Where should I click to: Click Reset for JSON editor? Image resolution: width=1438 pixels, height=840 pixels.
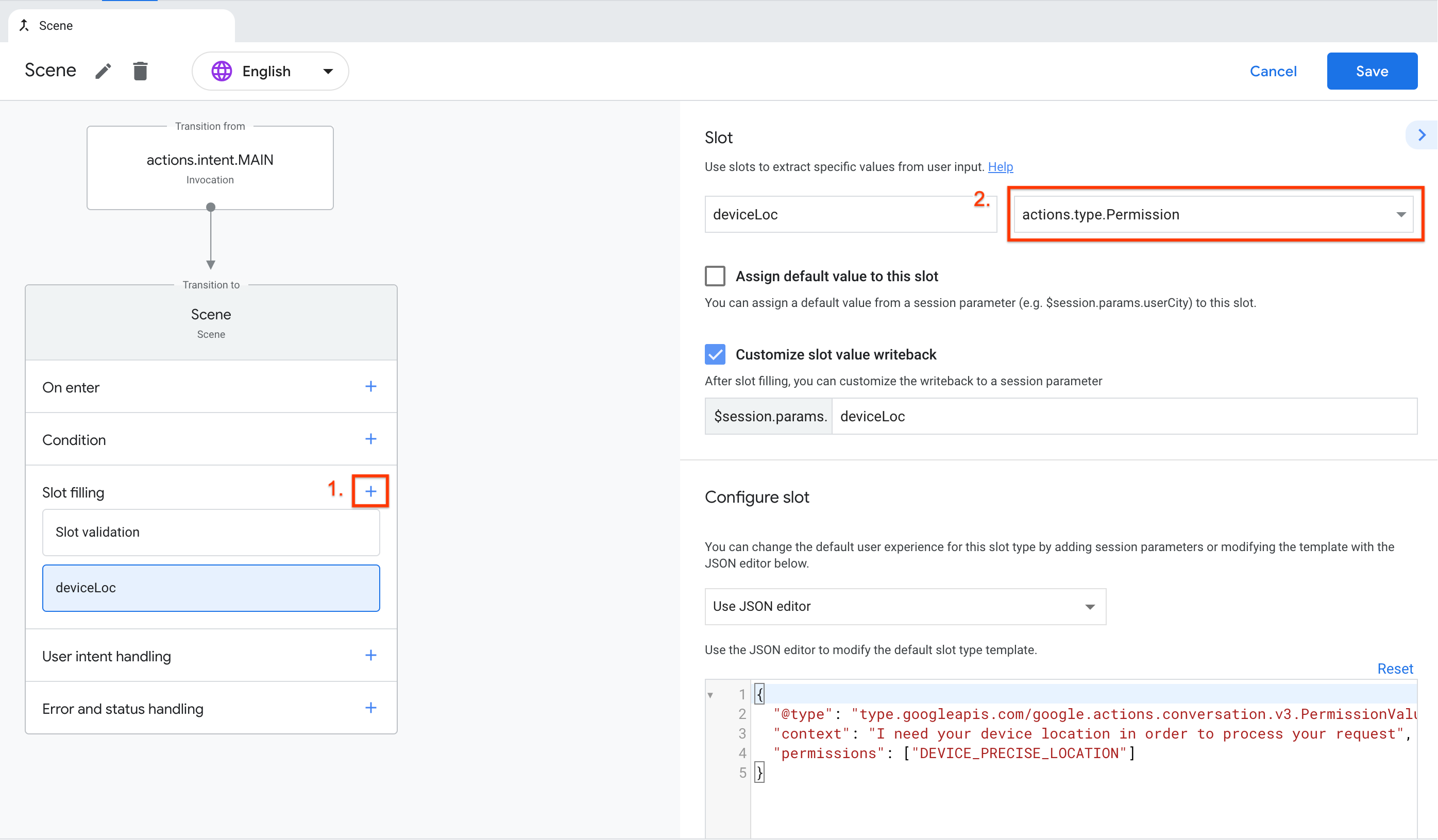(1395, 668)
